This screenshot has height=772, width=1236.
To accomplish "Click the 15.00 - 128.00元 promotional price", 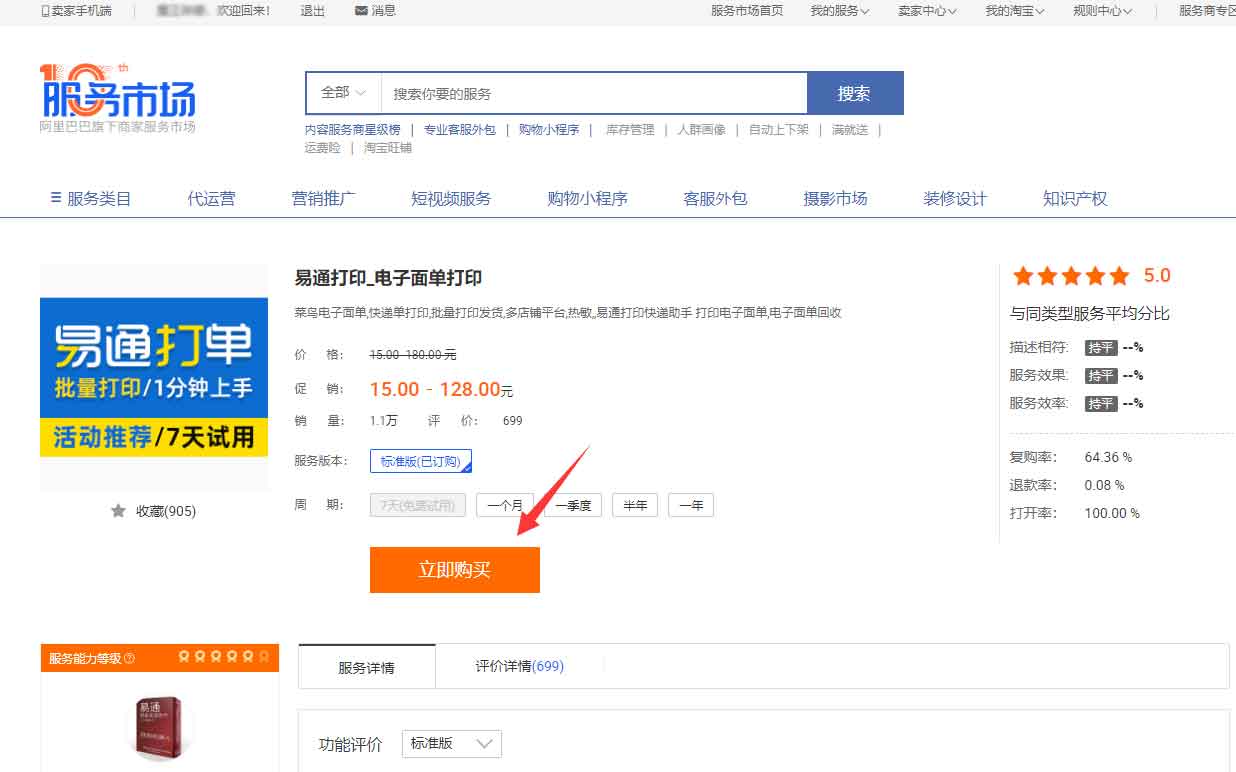I will click(x=441, y=390).
